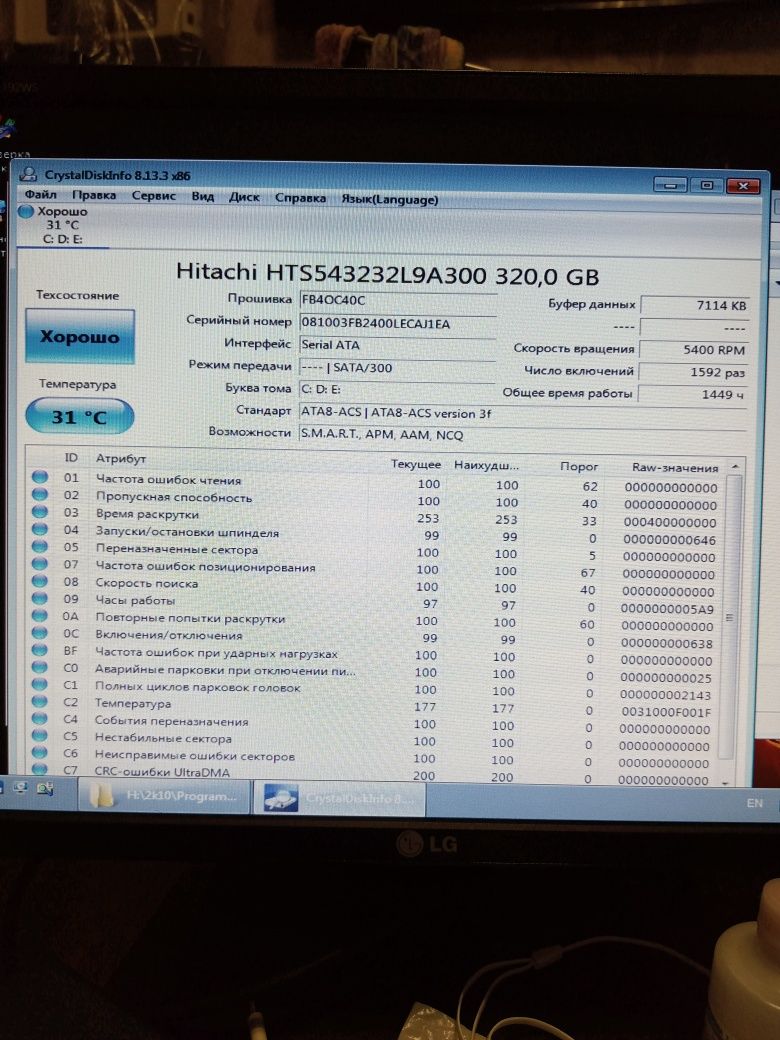Click status icon for attribute 02
This screenshot has height=1040, width=780.
[40, 493]
